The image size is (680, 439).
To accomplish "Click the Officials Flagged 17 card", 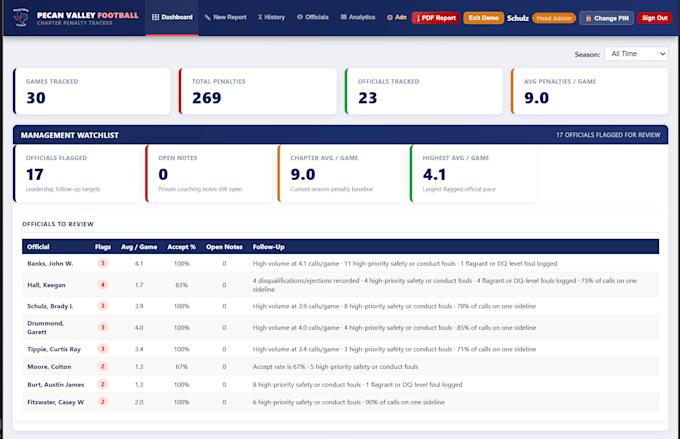I will [x=76, y=174].
